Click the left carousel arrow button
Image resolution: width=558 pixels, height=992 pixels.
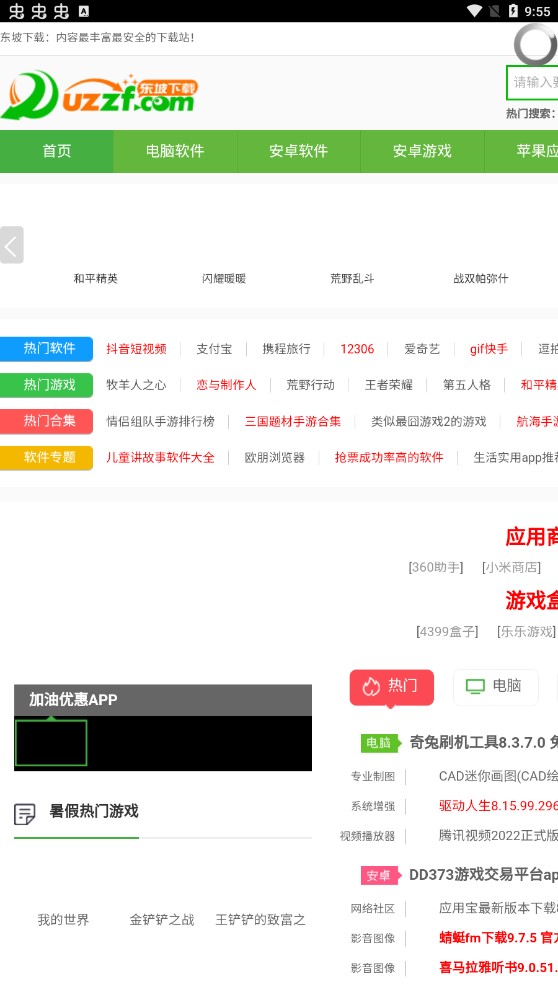pos(11,245)
